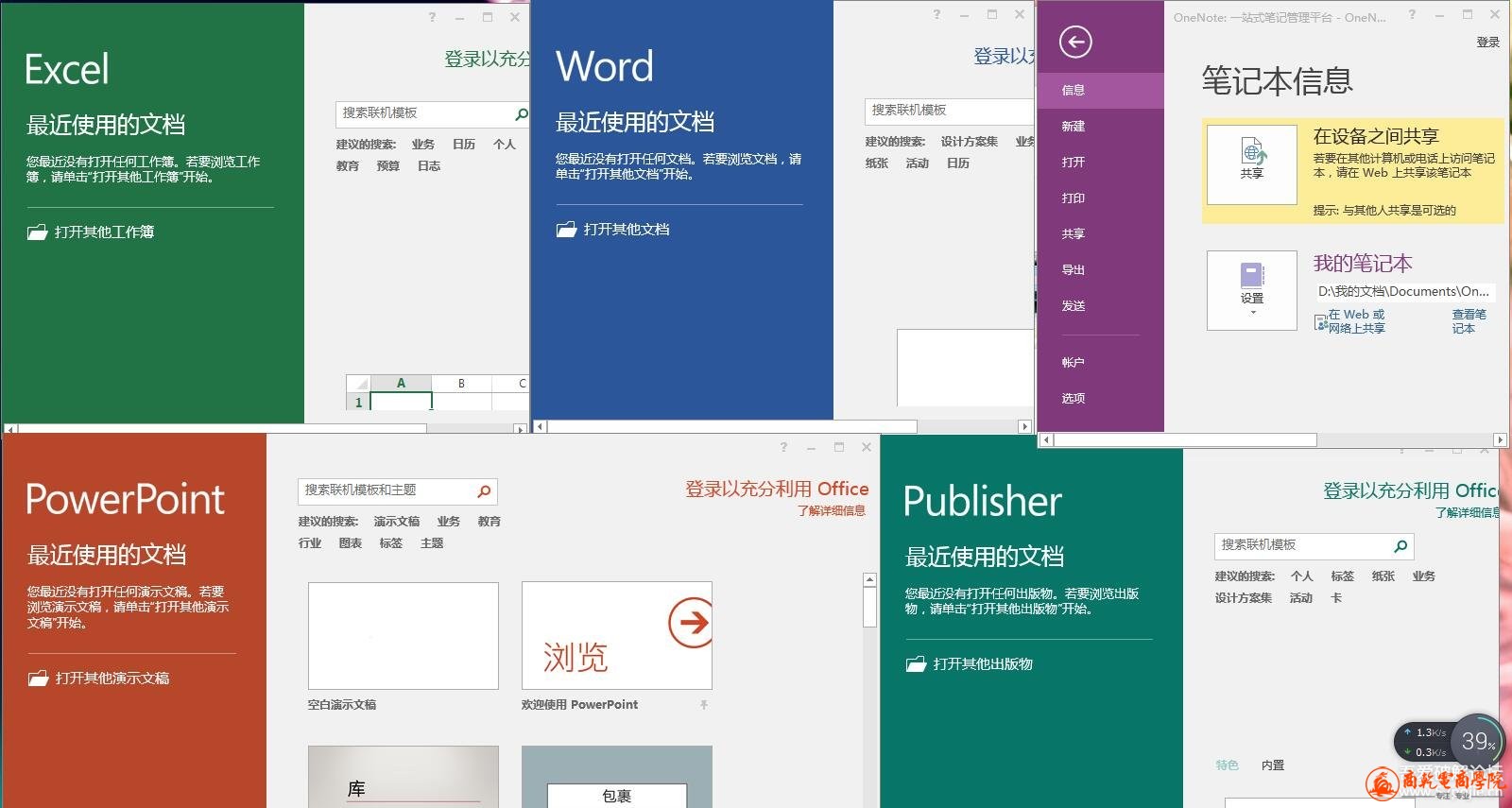Choose Word suggested search Design Sets
This screenshot has width=1512, height=808.
(970, 142)
